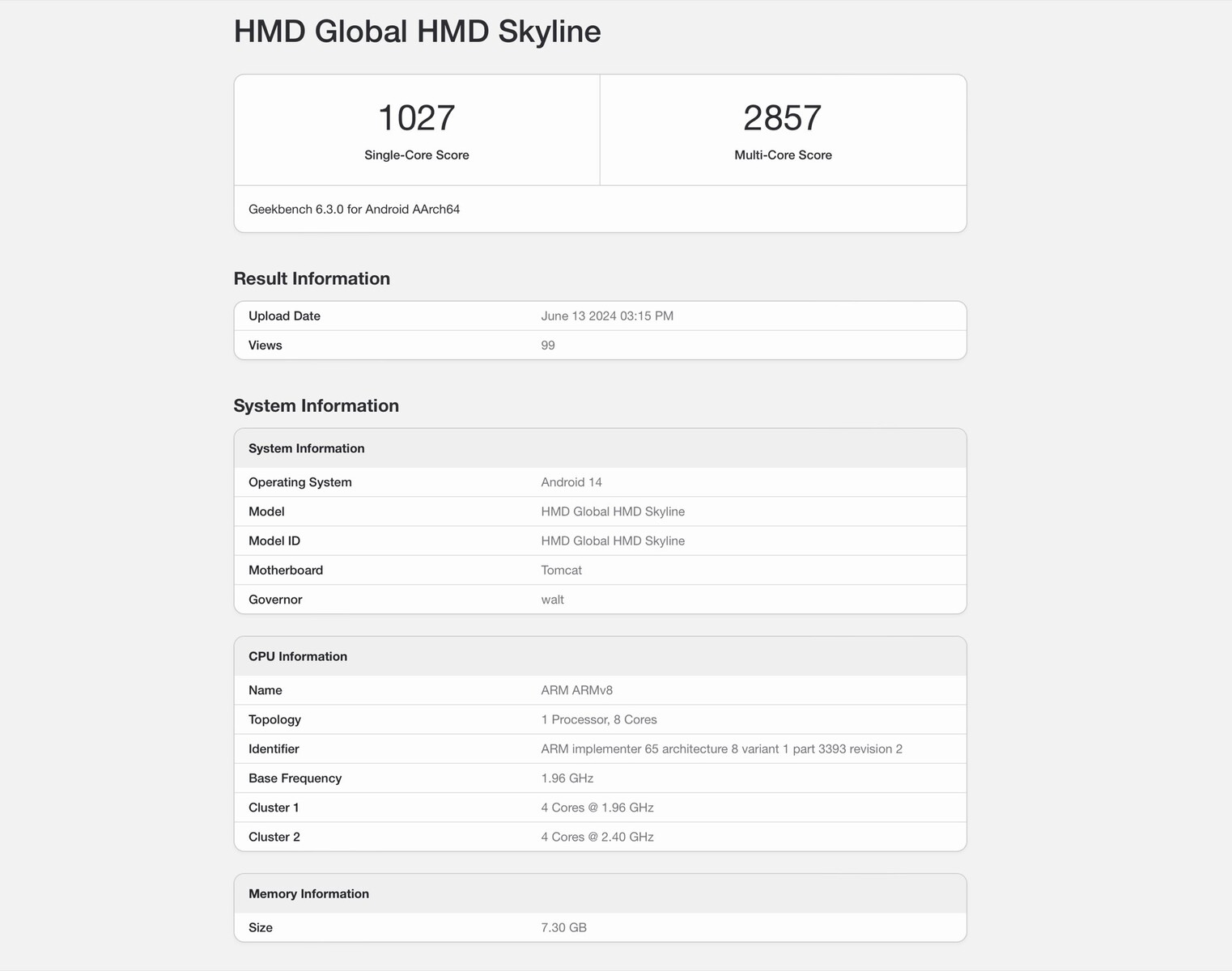1232x971 pixels.
Task: Select Geekbench 6.3.0 for Android AArch64 text
Action: [355, 210]
